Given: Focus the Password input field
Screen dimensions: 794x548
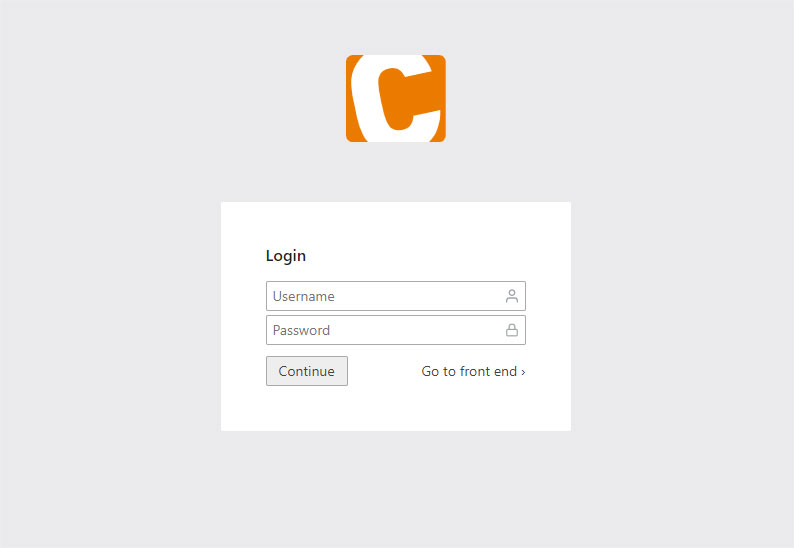Looking at the screenshot, I should click(395, 330).
